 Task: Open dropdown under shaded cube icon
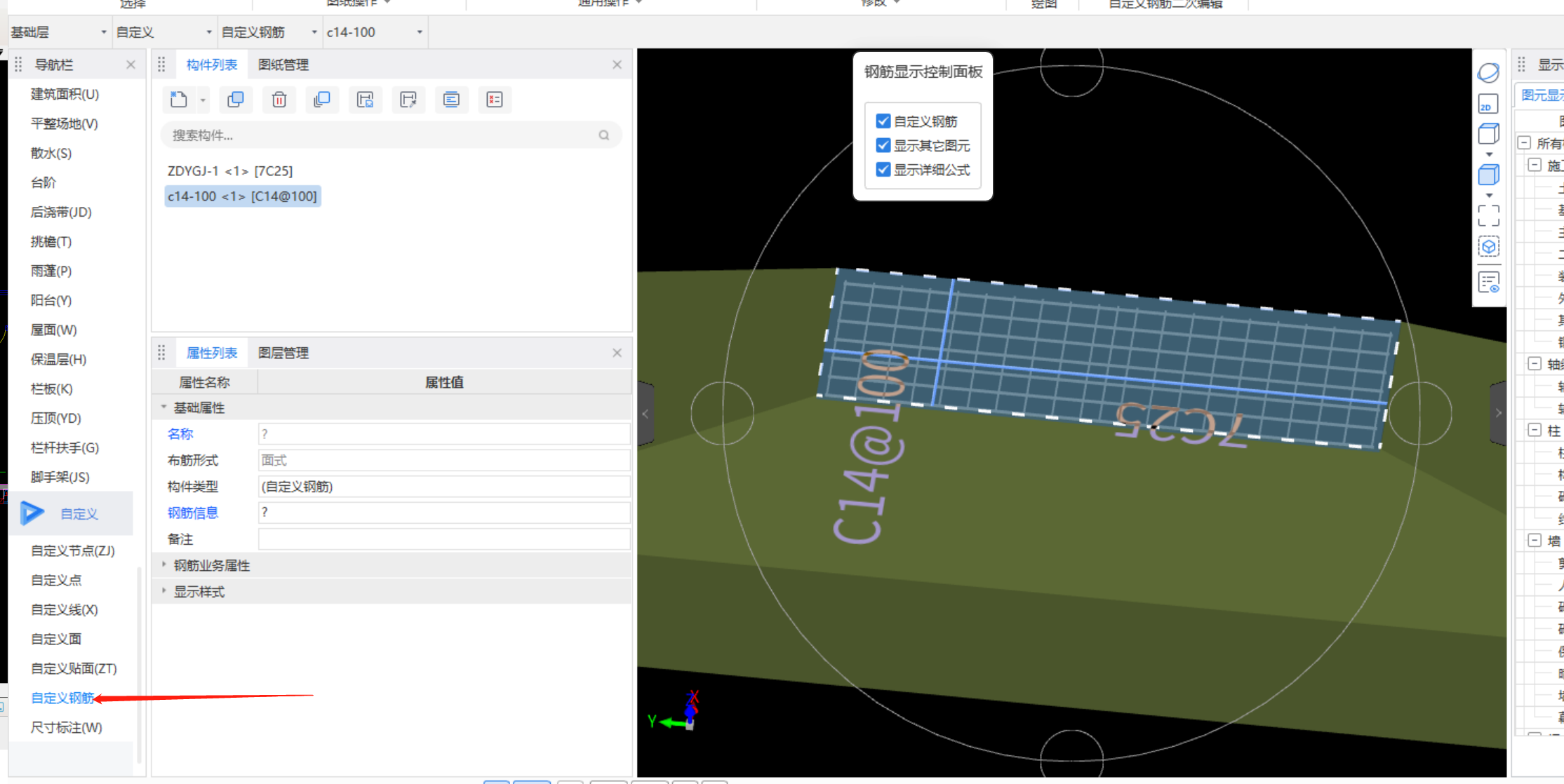coord(1489,196)
